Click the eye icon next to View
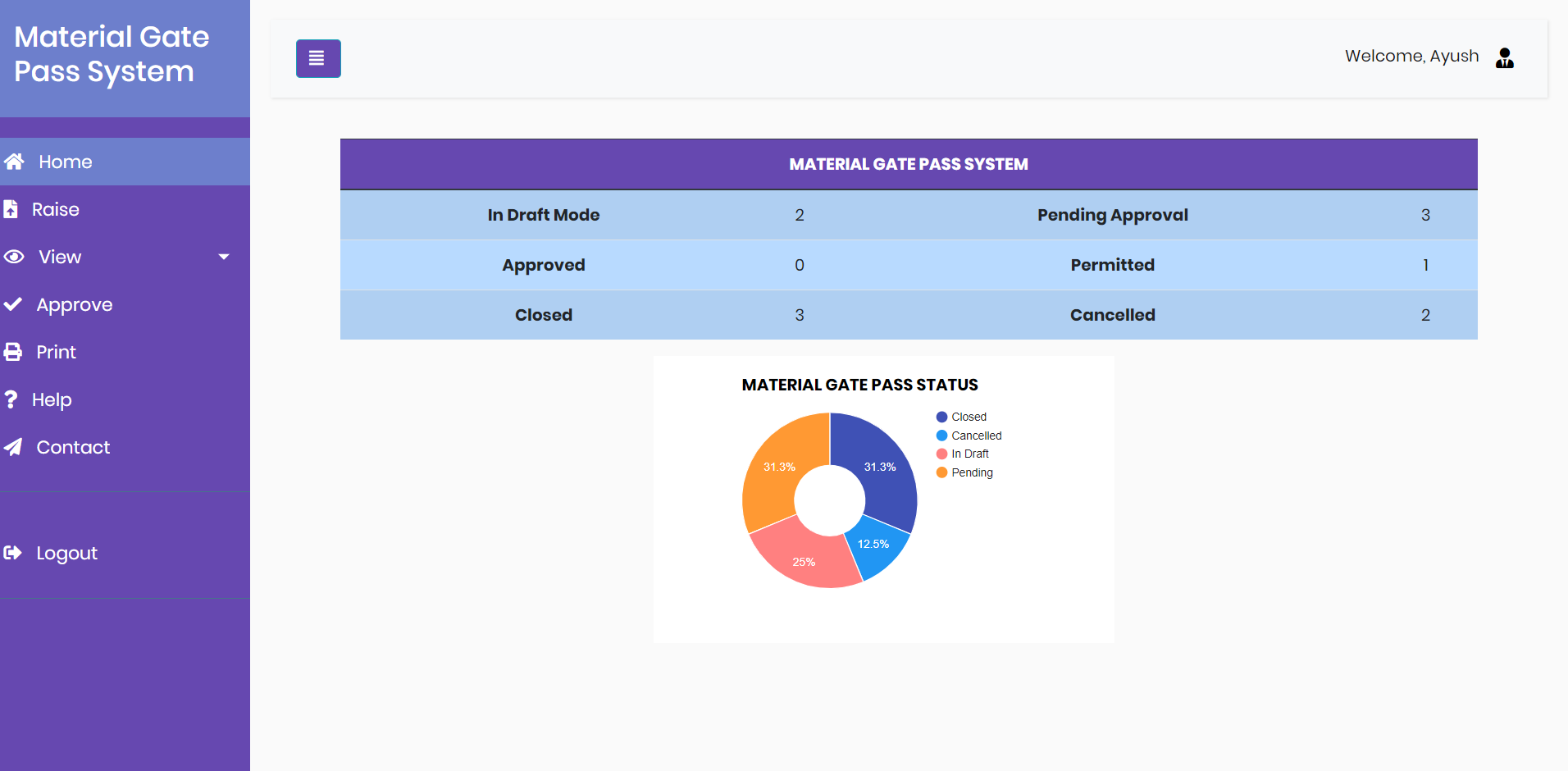The height and width of the screenshot is (771, 1568). [x=13, y=257]
